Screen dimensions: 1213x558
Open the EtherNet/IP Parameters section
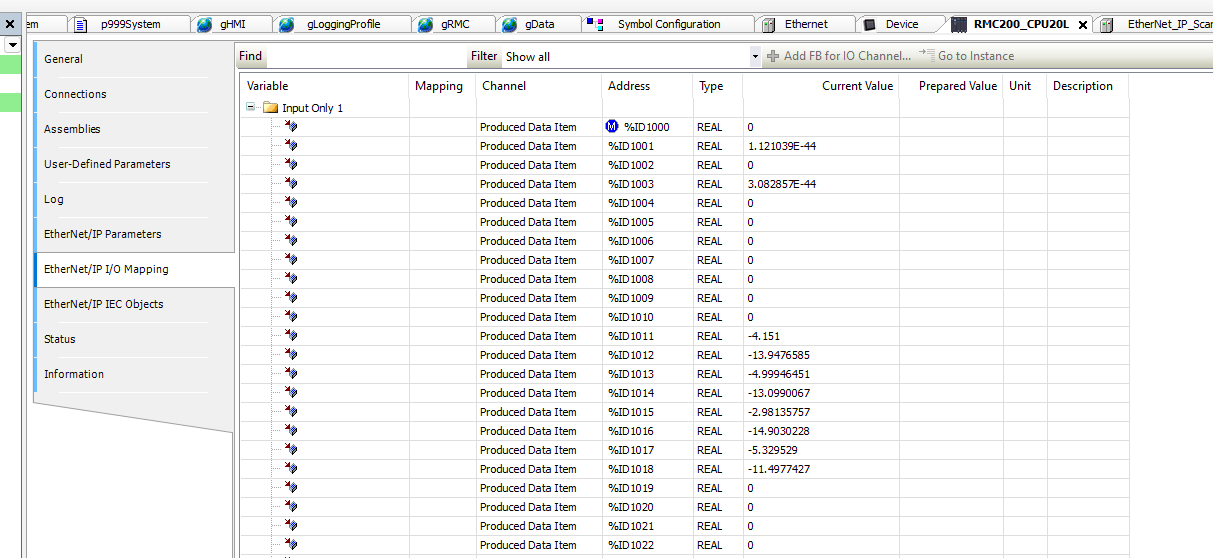(x=102, y=234)
